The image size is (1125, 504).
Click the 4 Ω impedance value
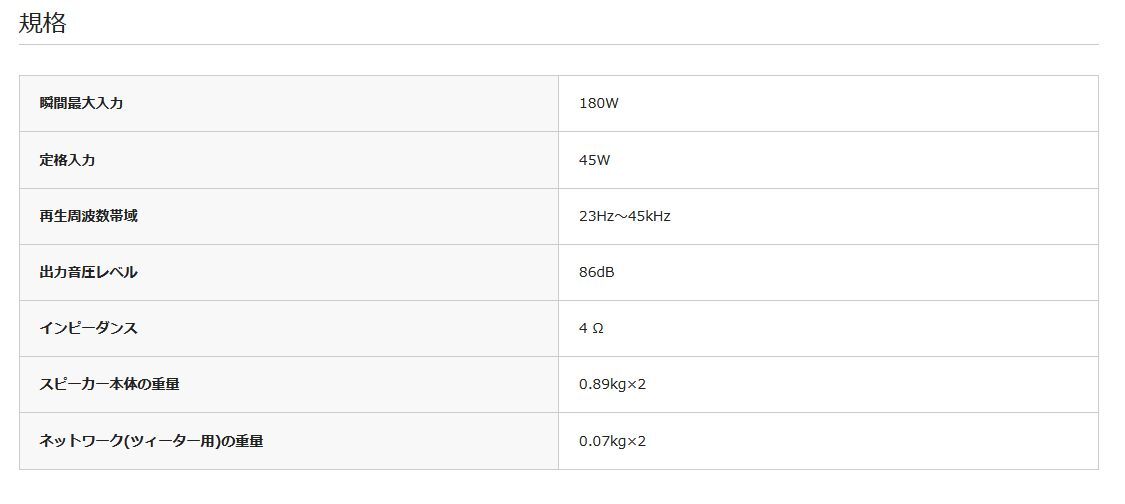click(x=591, y=328)
